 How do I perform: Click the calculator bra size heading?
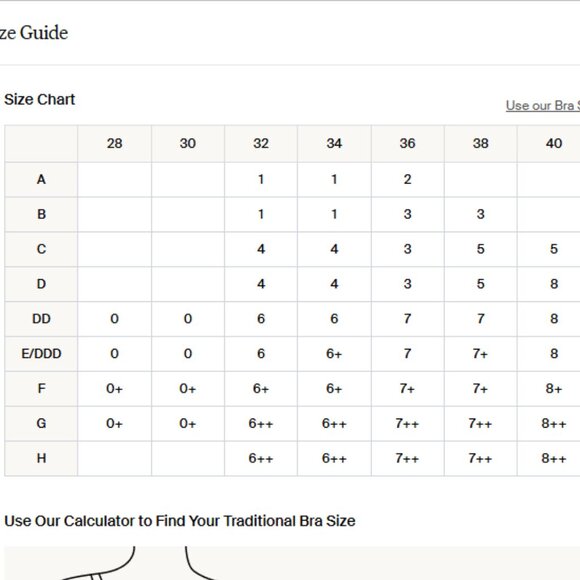click(x=180, y=521)
